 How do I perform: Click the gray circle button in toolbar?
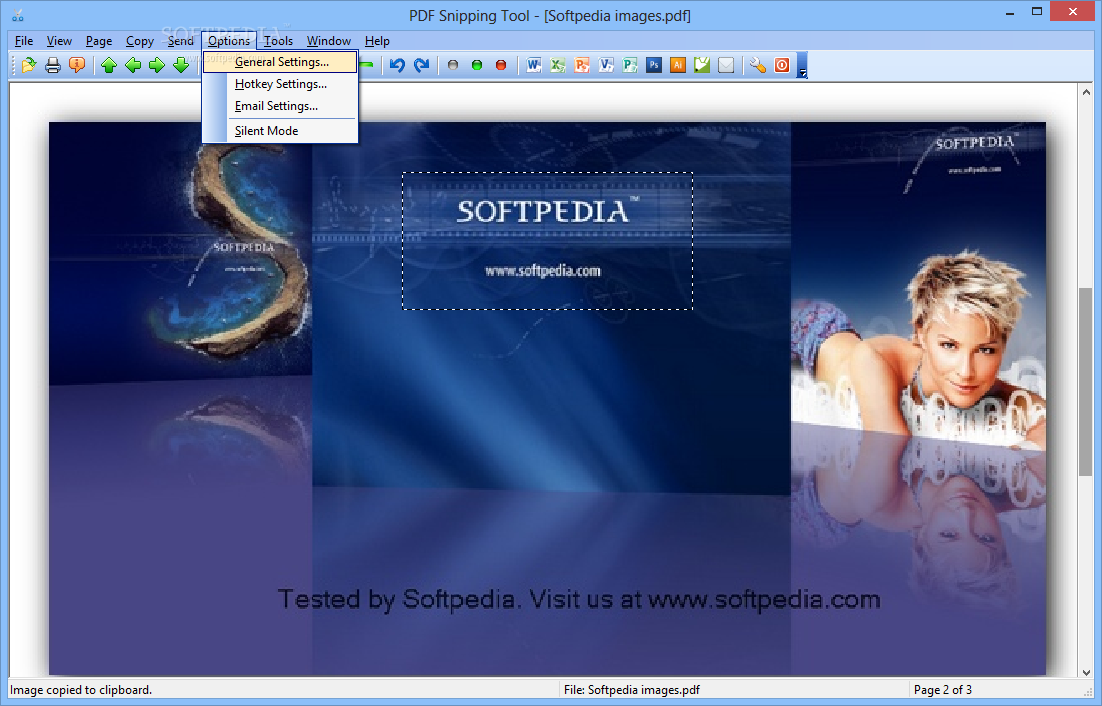(453, 65)
